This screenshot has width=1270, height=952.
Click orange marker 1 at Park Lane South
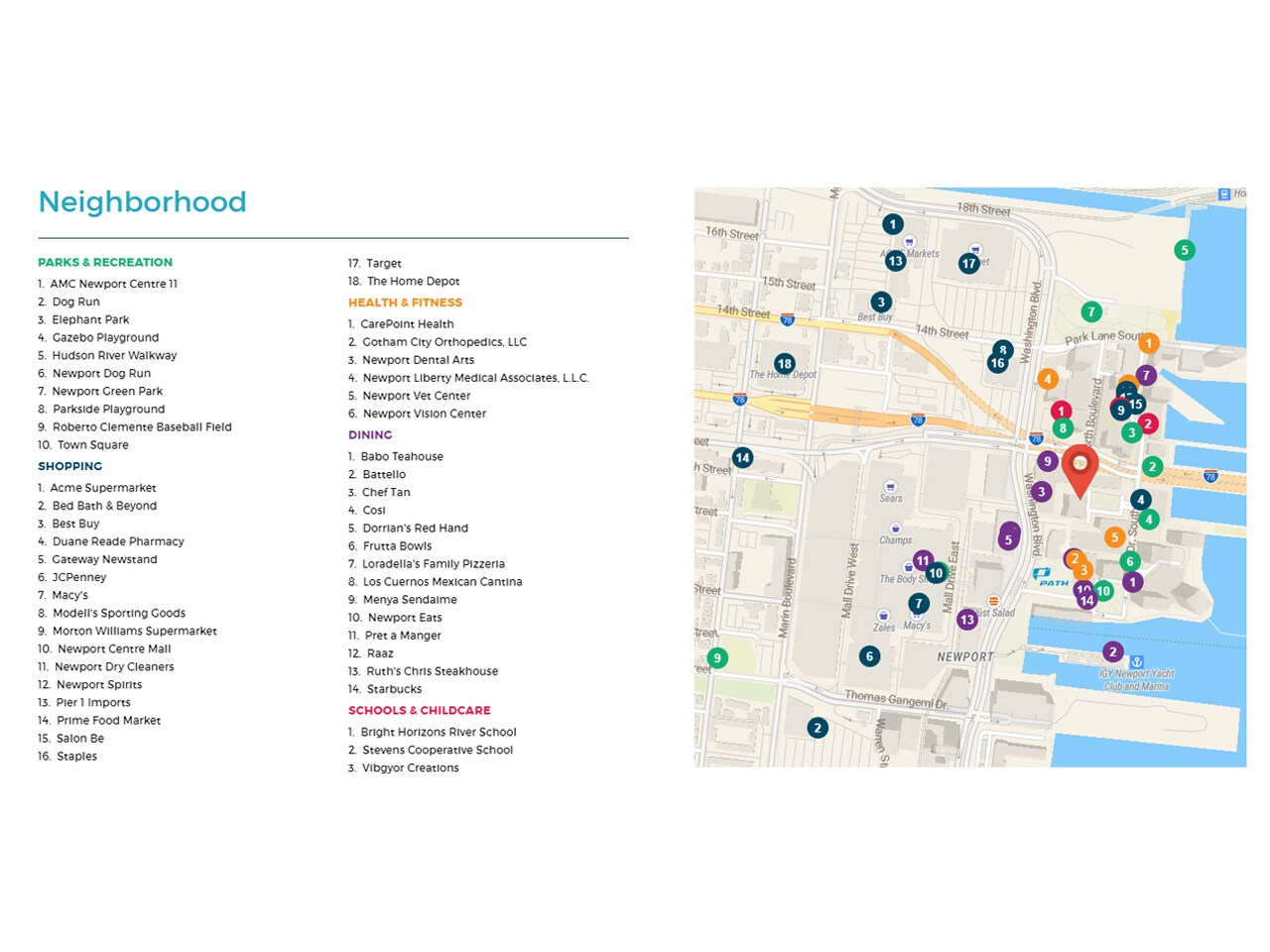(x=1149, y=343)
